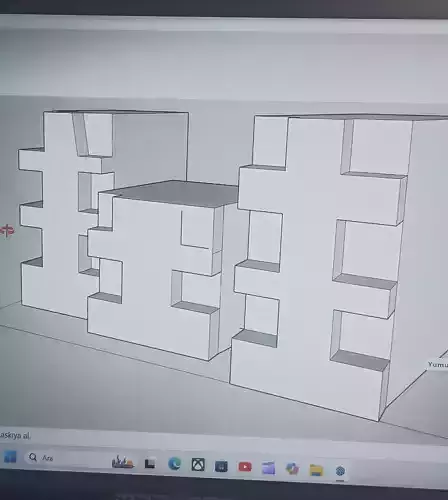Image resolution: width=448 pixels, height=500 pixels.
Task: Switch to the active round blue app icon
Action: coord(340,471)
